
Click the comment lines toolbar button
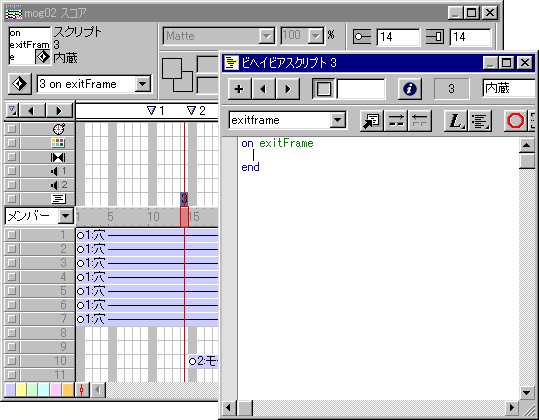coord(396,120)
